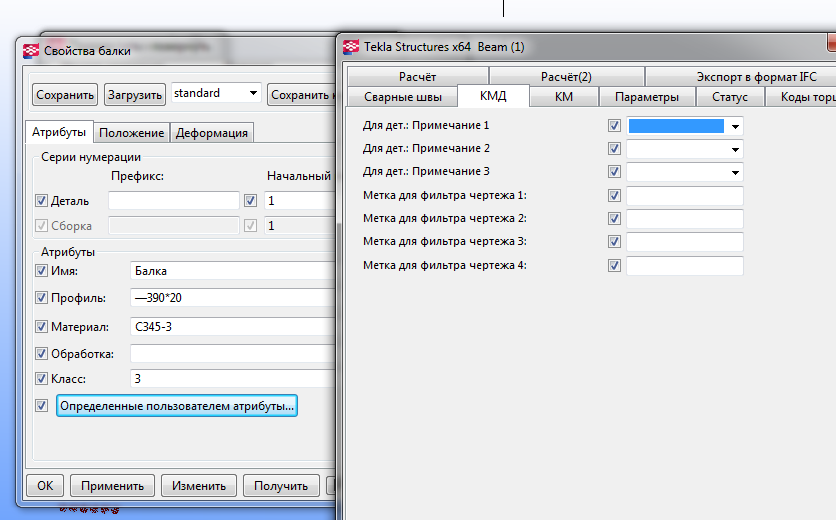Screen dimensions: 837x522
Task: Toggle checkbox for Для дет.: Примечание 1
Action: click(x=614, y=125)
